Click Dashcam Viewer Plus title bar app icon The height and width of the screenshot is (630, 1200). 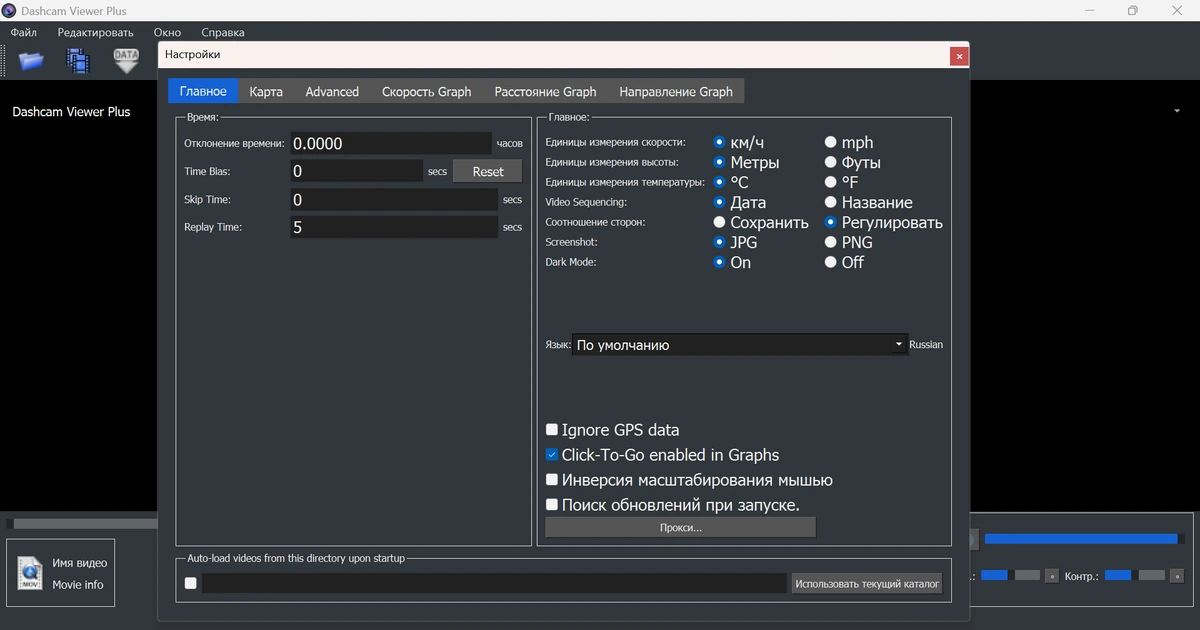9,10
